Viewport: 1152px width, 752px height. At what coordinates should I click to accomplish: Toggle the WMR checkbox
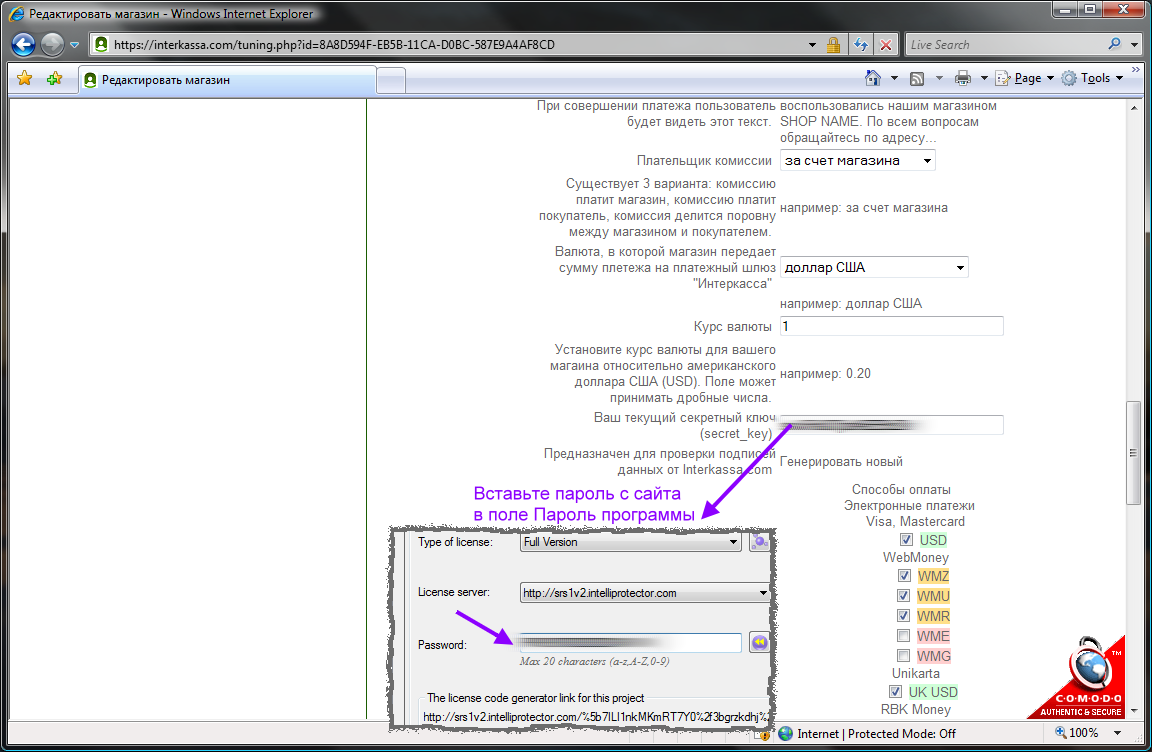click(904, 615)
